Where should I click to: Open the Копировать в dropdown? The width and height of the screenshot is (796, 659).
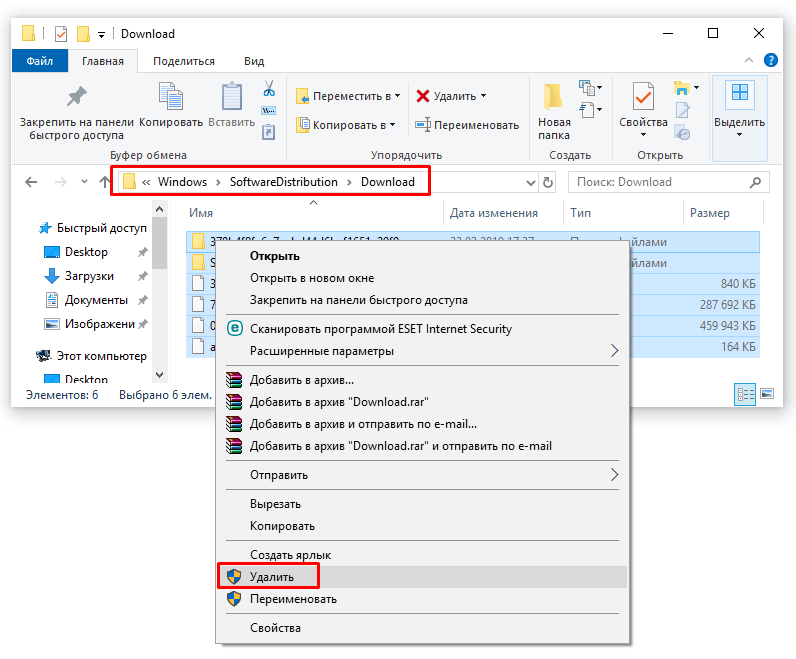pos(346,125)
